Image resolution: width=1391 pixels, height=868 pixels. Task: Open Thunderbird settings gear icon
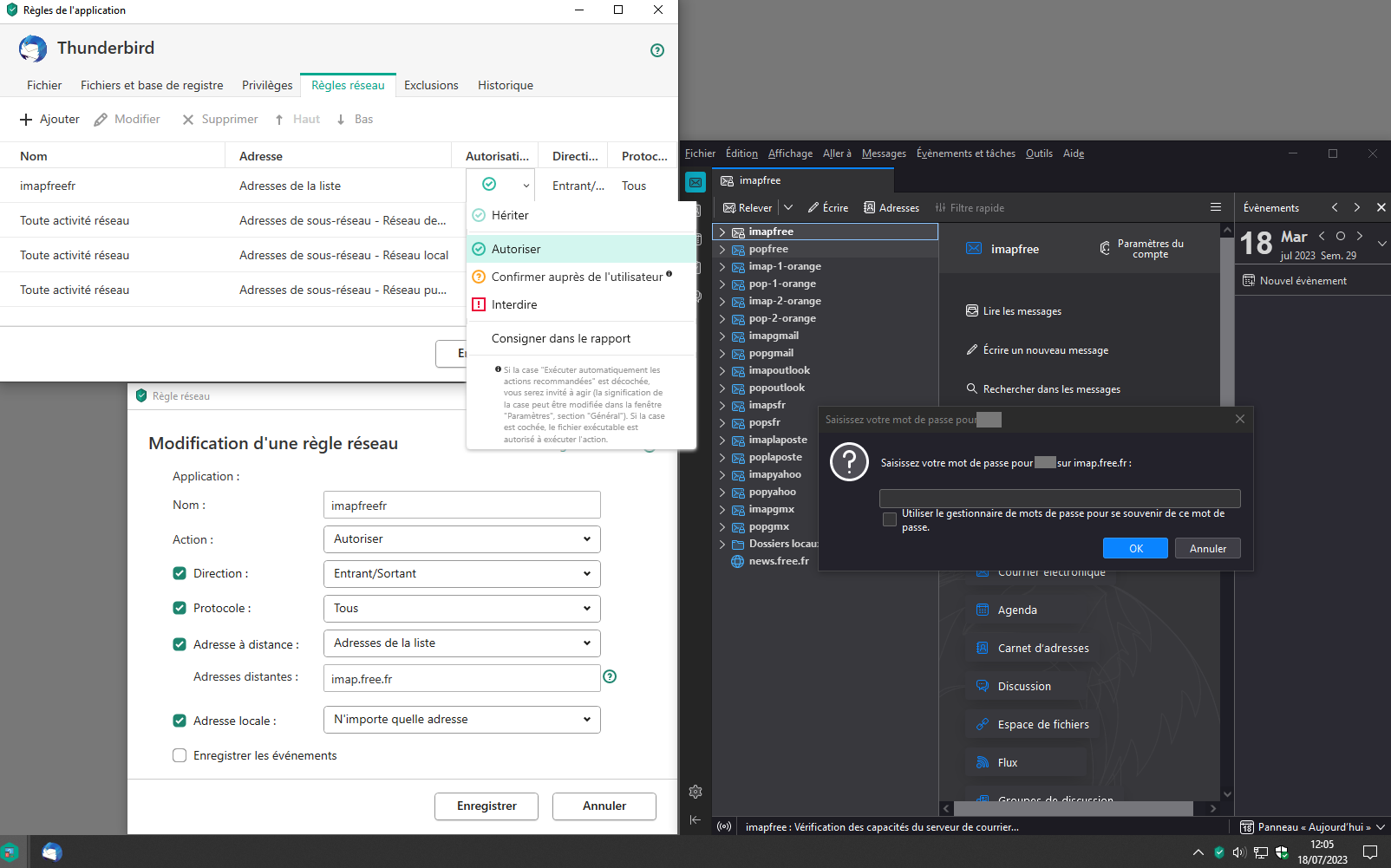click(x=695, y=792)
